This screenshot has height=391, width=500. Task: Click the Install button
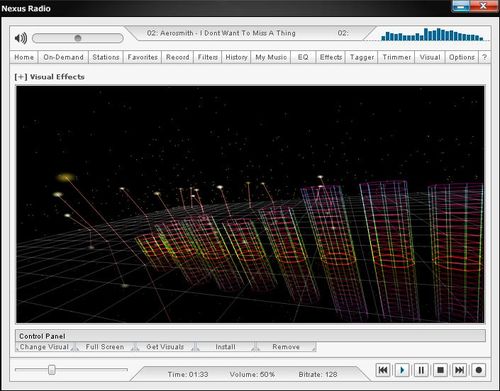[225, 347]
